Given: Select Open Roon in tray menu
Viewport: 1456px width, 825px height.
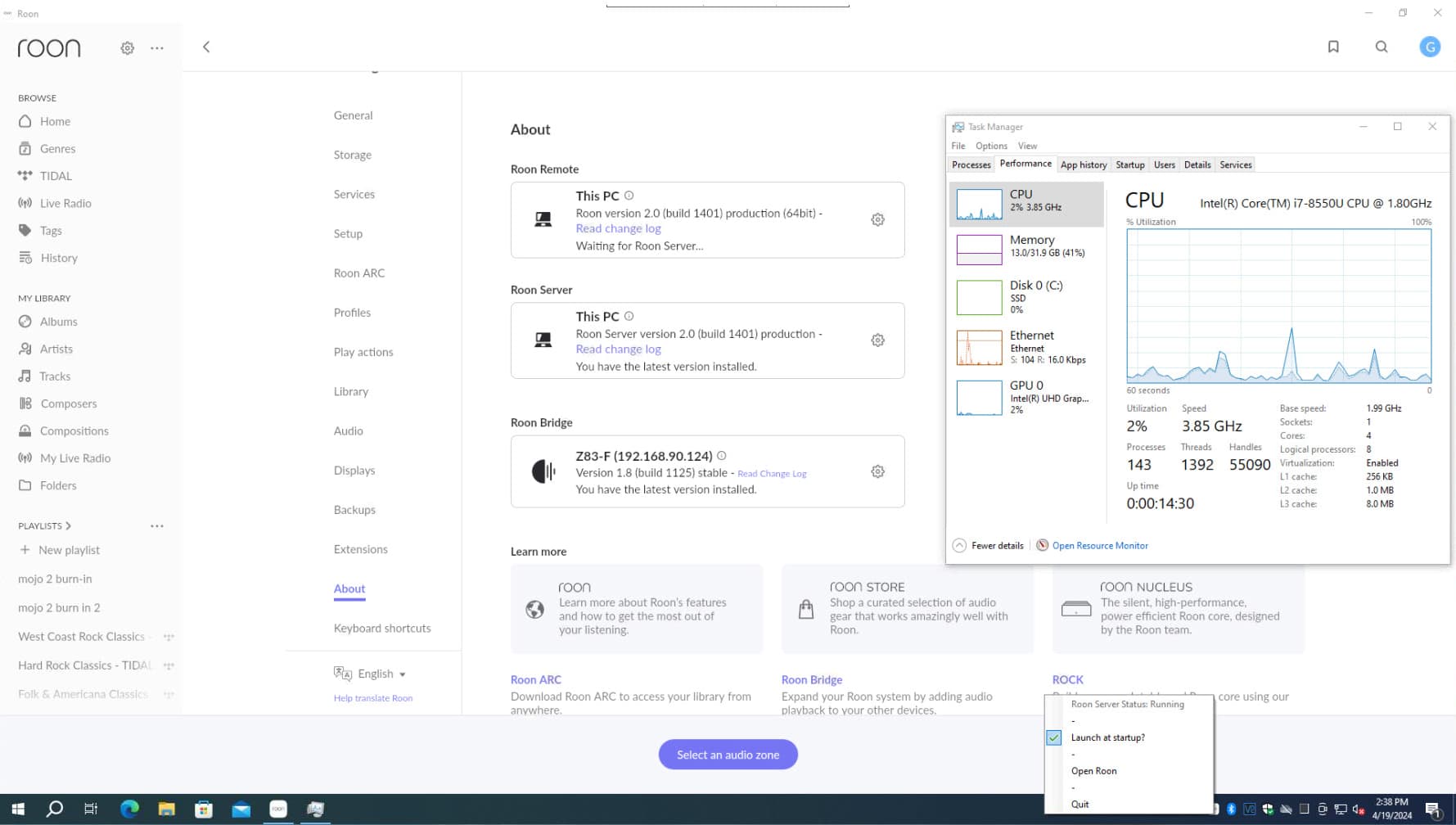Looking at the screenshot, I should (1093, 771).
